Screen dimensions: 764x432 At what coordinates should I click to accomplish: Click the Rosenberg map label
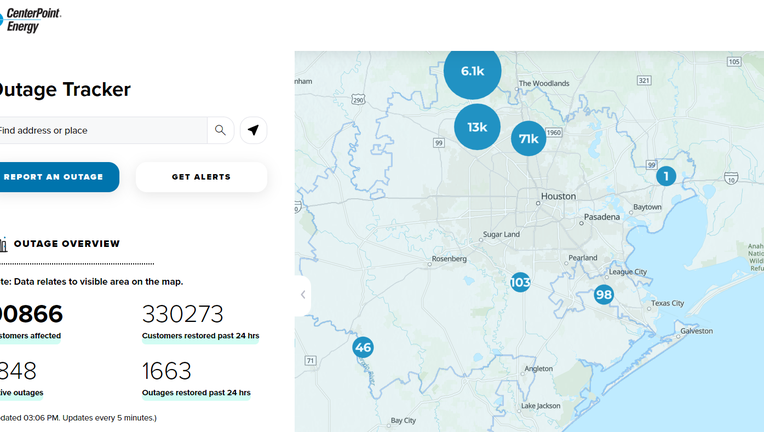[449, 259]
